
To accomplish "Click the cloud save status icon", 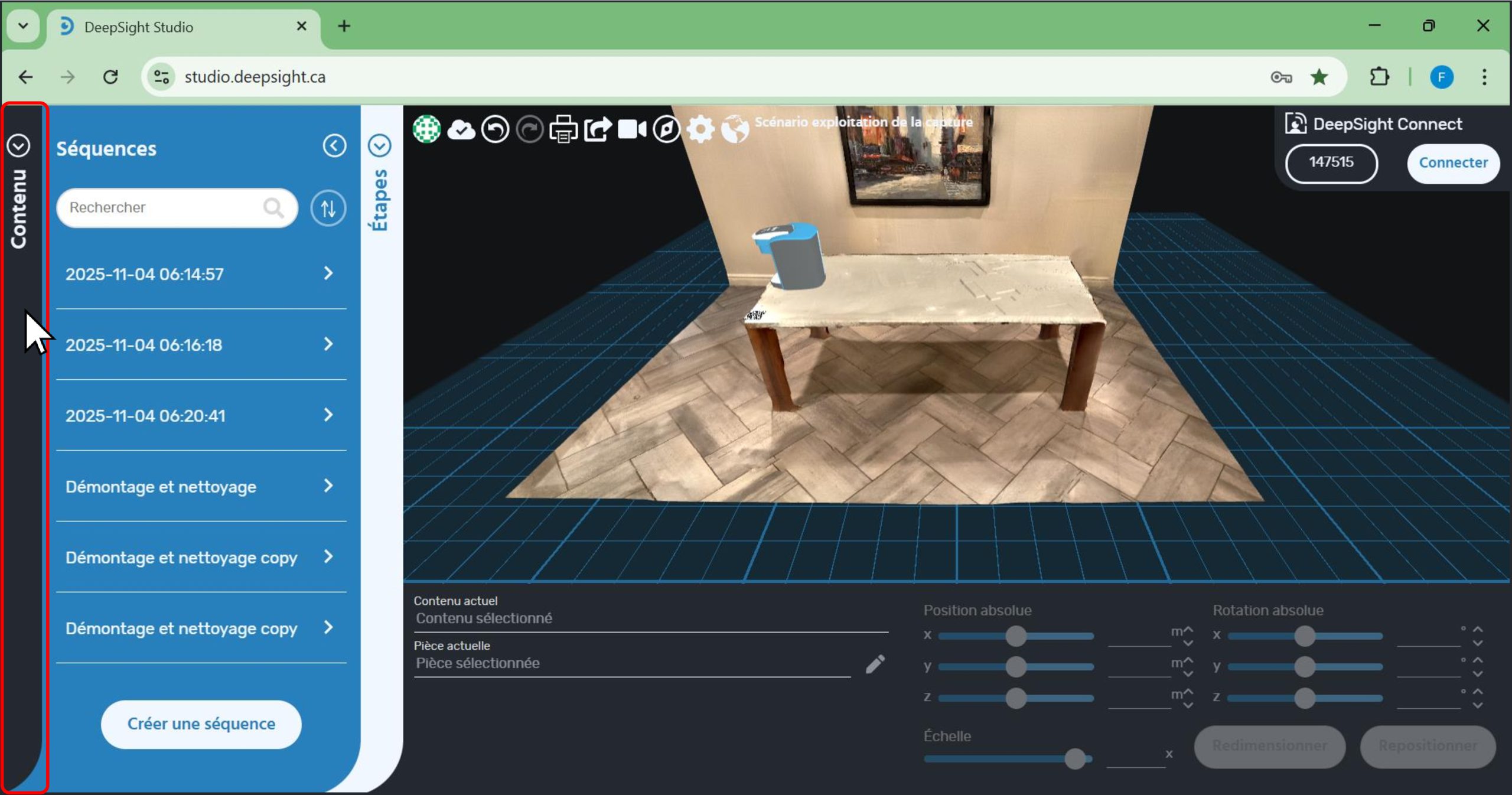I will pos(461,129).
